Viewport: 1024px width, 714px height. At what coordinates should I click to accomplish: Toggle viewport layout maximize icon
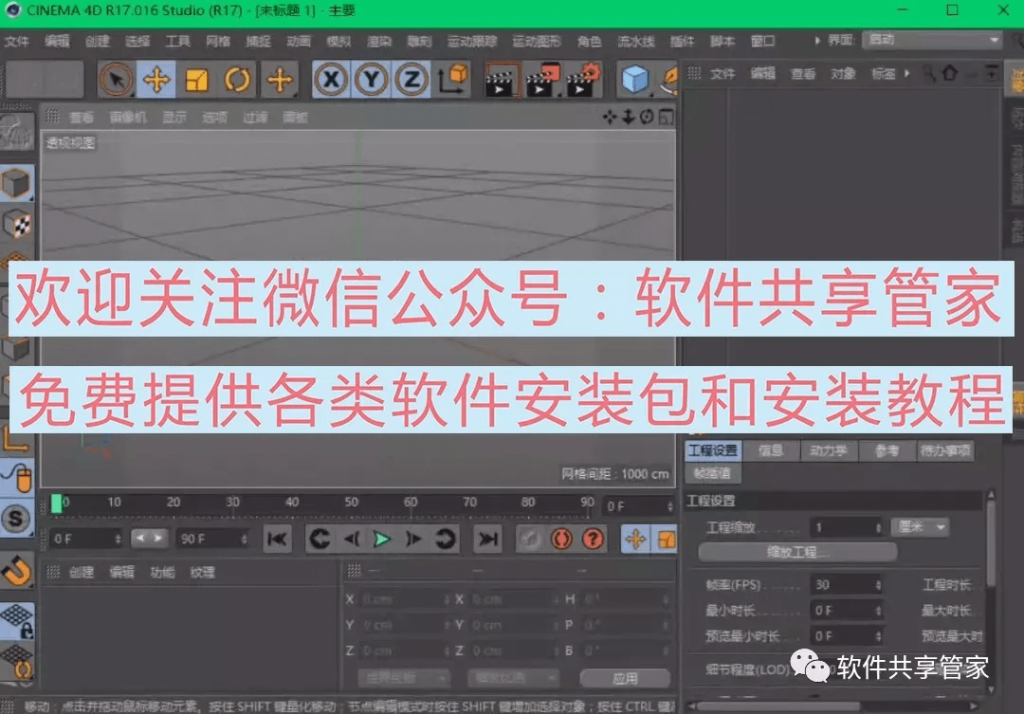click(x=665, y=117)
